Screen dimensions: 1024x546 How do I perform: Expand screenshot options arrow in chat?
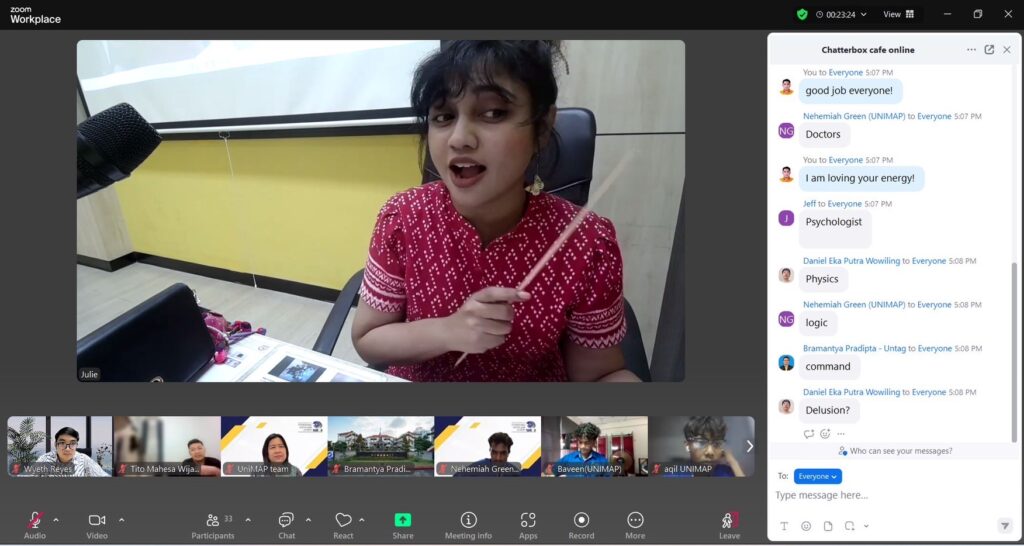[866, 526]
